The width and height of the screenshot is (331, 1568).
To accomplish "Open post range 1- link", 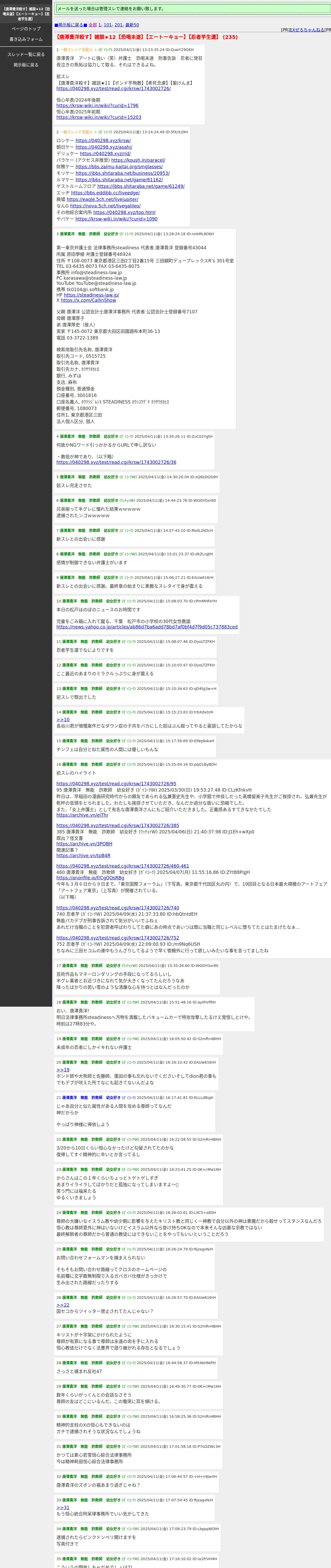I will [x=101, y=25].
